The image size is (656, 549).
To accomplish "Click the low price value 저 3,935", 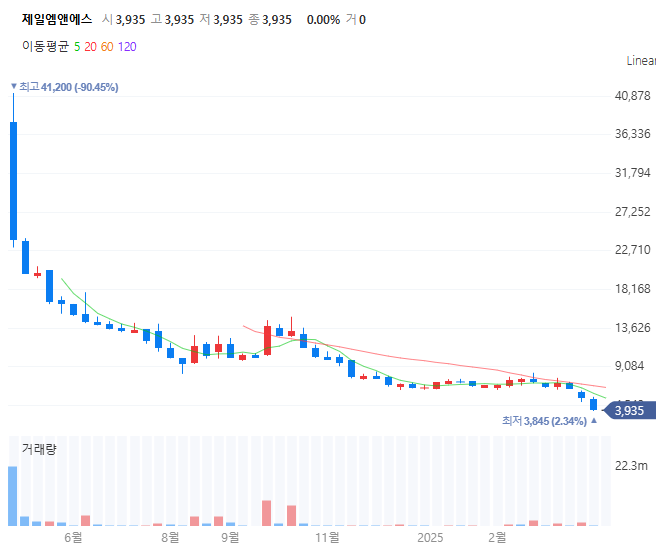I will click(x=221, y=20).
